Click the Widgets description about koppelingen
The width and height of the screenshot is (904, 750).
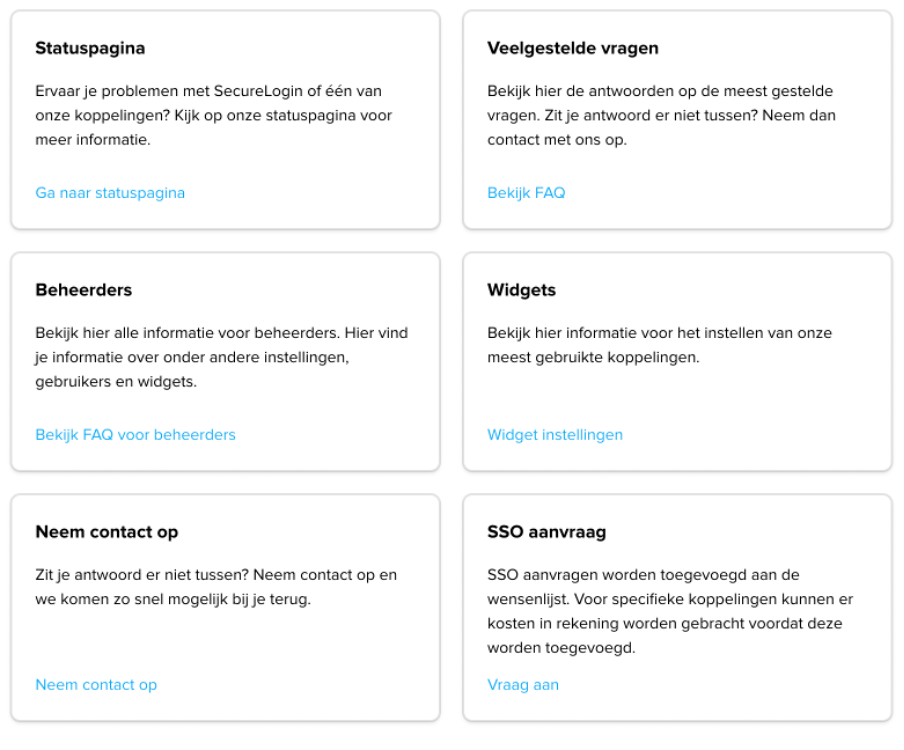pyautogui.click(x=660, y=345)
